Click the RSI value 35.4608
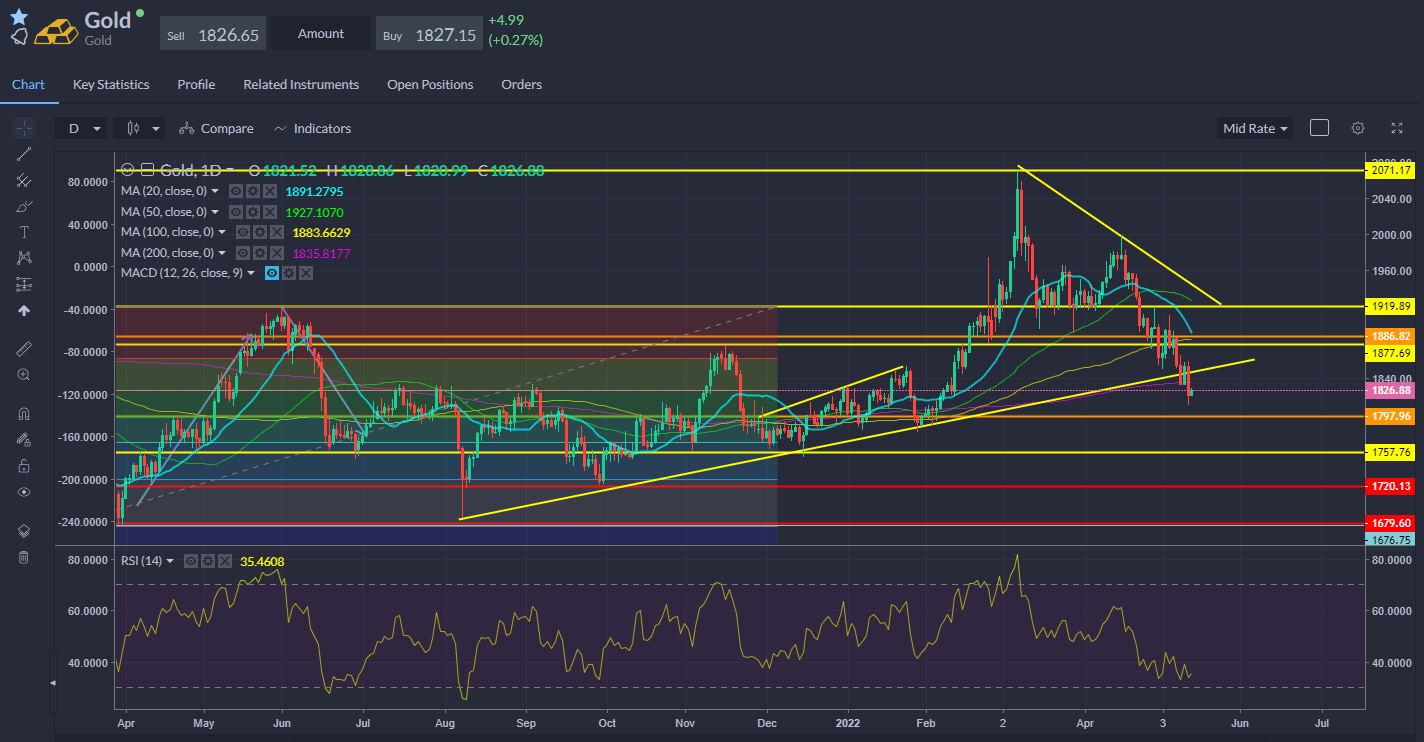The height and width of the screenshot is (742, 1424). pos(262,561)
